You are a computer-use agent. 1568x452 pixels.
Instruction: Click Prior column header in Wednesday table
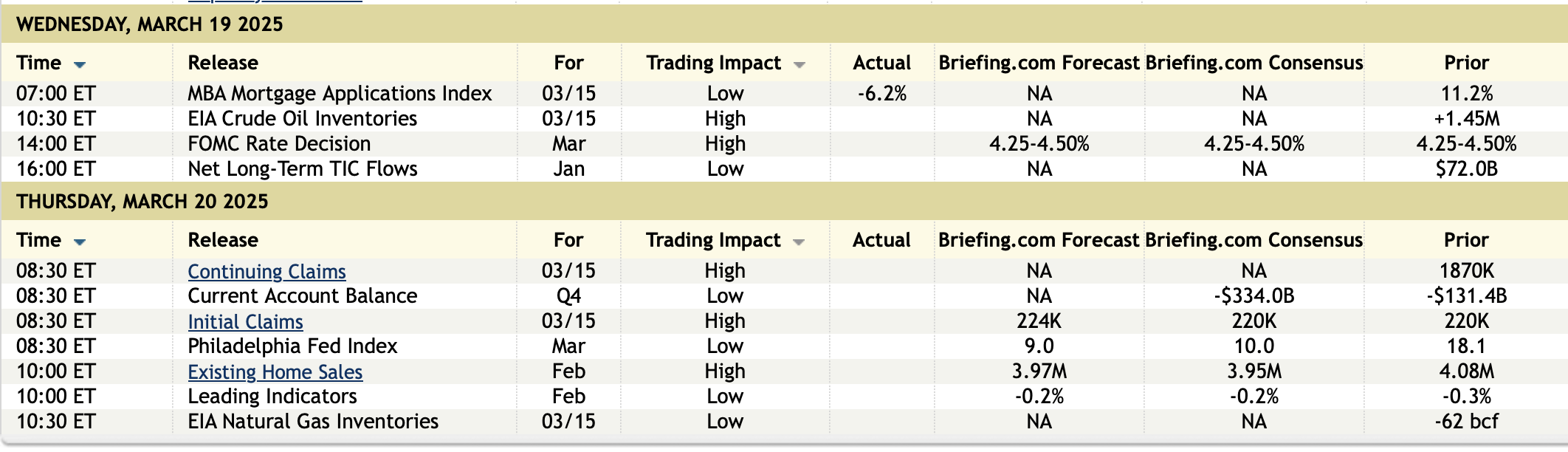(1466, 63)
